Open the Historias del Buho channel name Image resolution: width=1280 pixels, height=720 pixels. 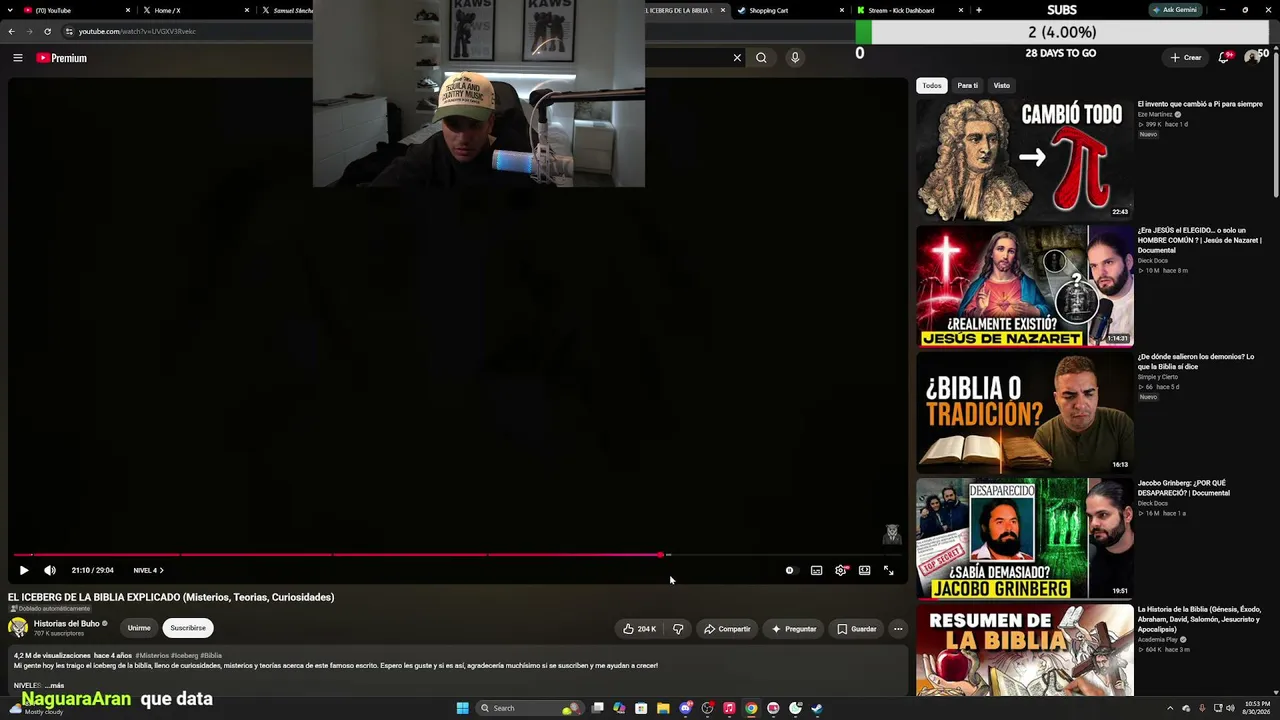coord(67,623)
